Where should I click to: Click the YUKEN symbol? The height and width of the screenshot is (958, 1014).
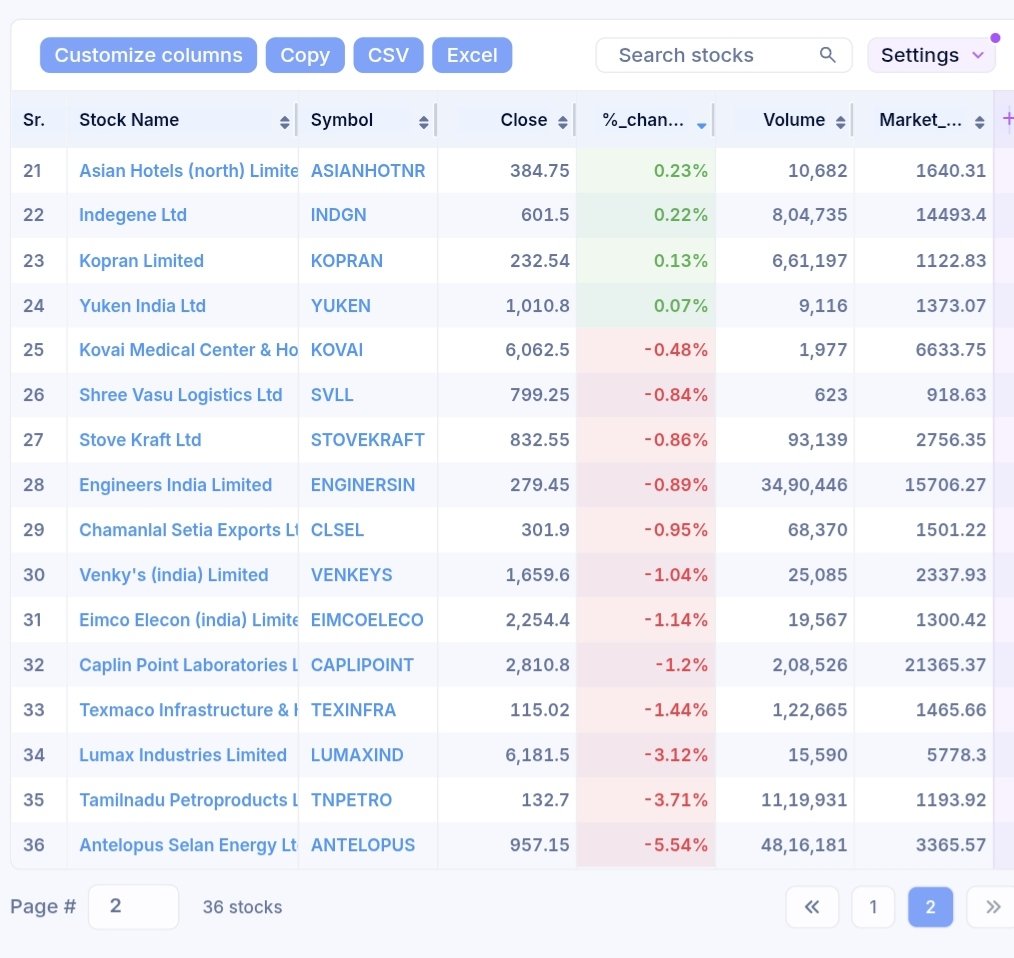341,305
